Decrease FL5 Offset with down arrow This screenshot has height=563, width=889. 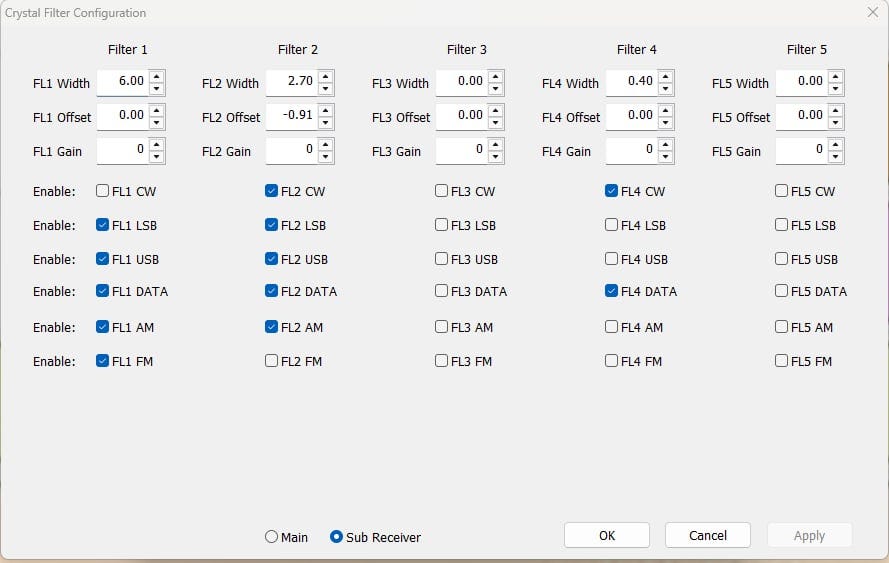(835, 123)
